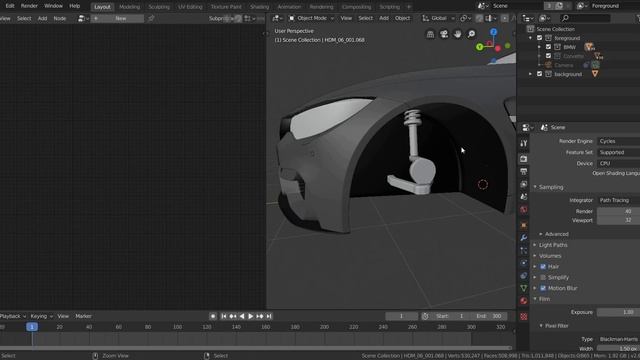This screenshot has height=360, width=640.
Task: Open the Output properties tab icon
Action: 524,171
